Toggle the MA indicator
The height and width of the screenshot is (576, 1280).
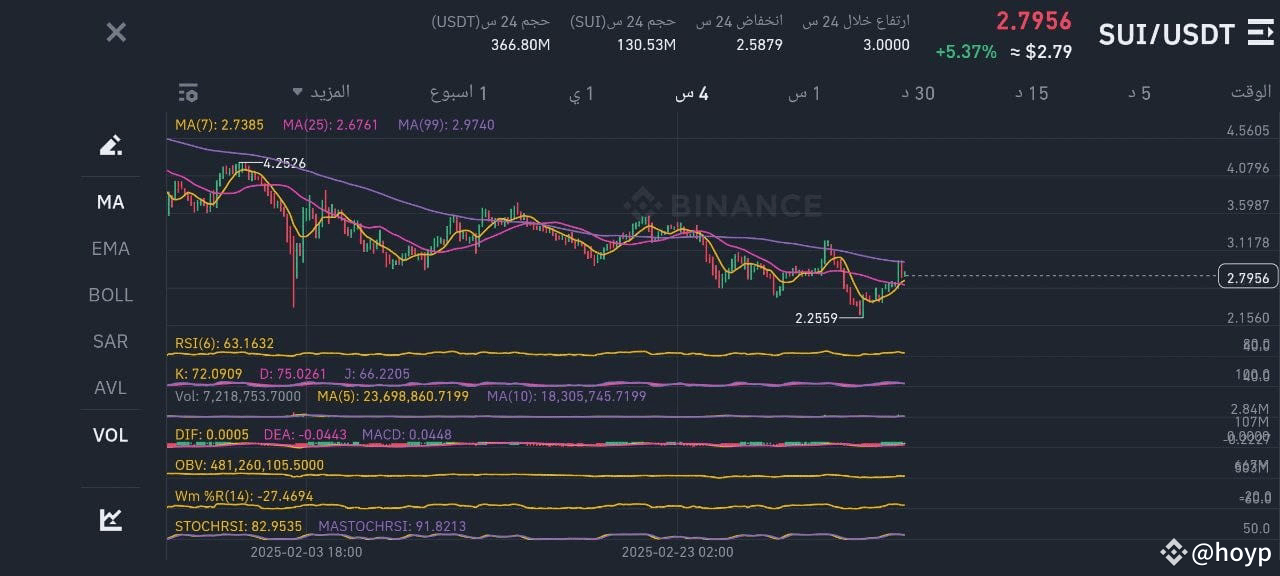click(111, 202)
